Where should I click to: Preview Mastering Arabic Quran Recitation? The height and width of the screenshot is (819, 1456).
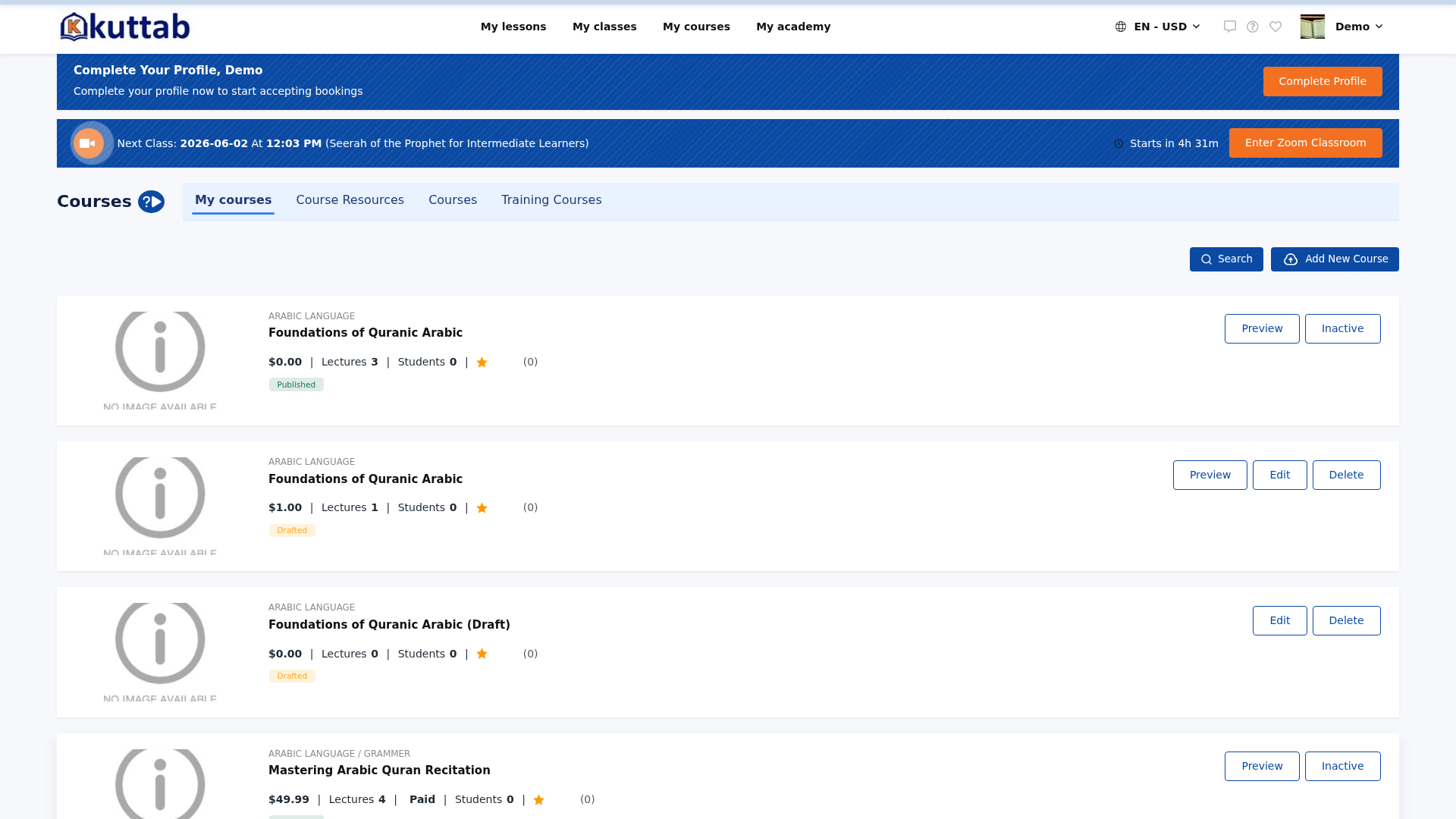pyautogui.click(x=1262, y=767)
